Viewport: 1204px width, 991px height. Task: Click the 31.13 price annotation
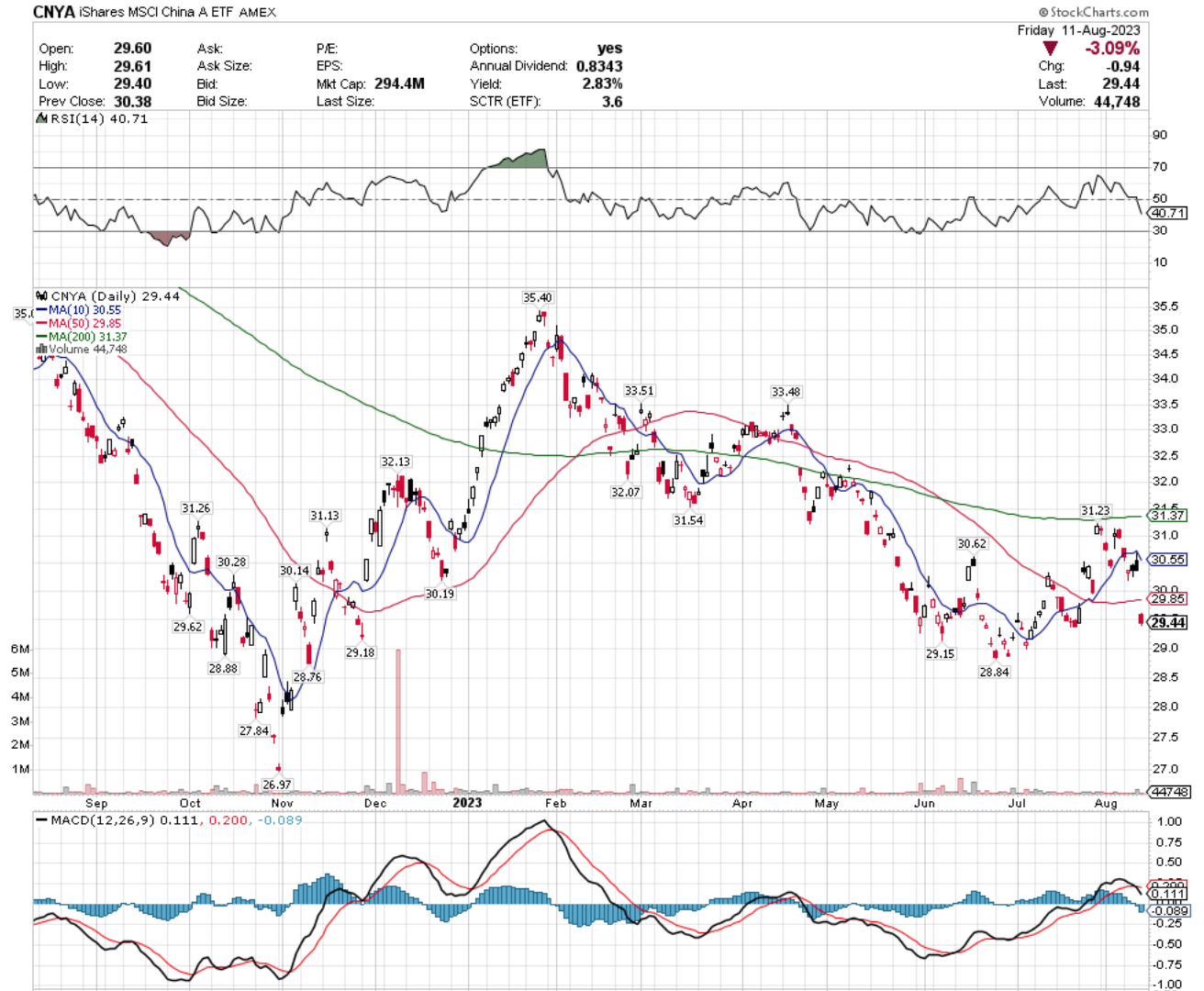pyautogui.click(x=324, y=516)
